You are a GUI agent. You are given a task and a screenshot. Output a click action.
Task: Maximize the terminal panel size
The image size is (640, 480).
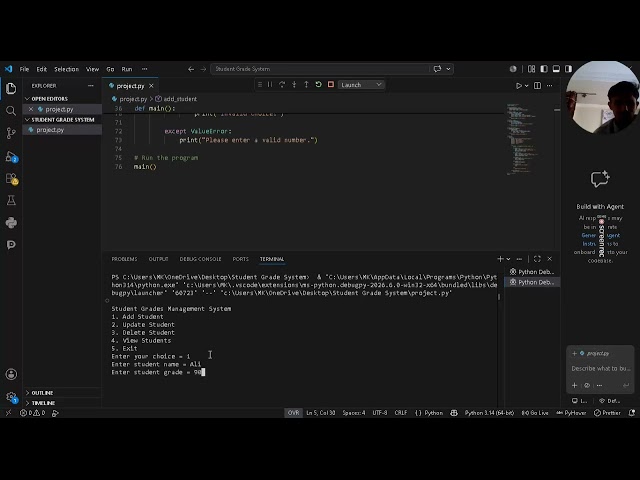(537, 259)
